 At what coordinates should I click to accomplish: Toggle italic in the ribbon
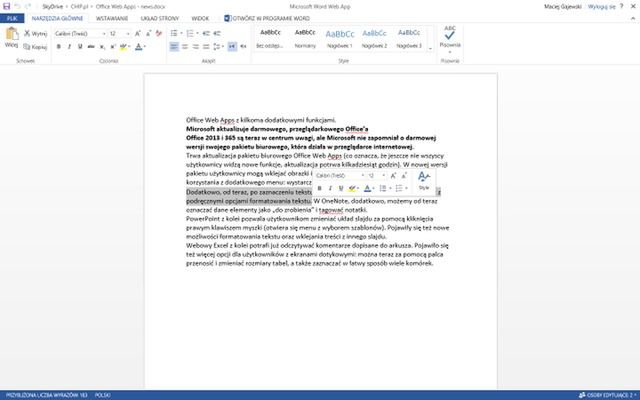(69, 47)
